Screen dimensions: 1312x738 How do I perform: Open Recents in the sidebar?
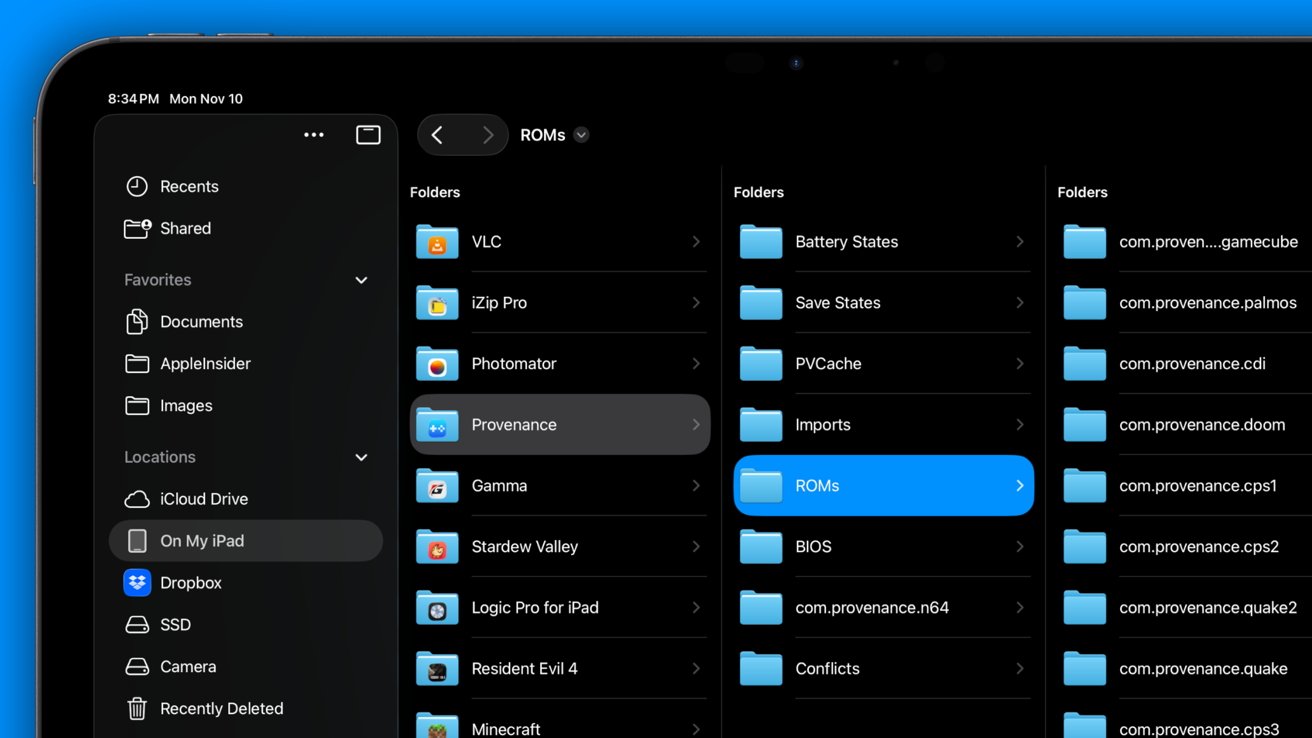(188, 186)
